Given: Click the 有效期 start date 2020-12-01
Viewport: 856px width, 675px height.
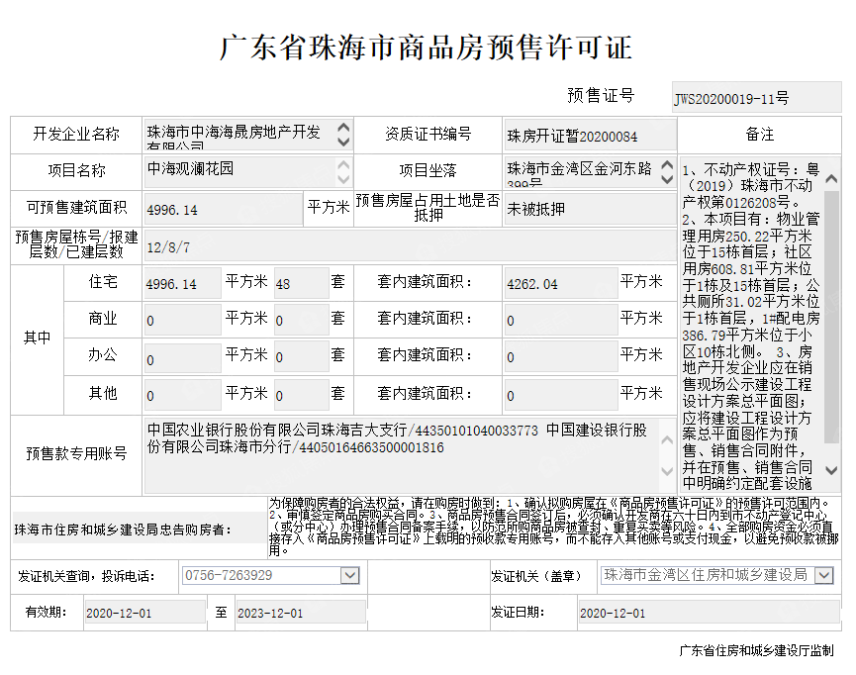Looking at the screenshot, I should coord(145,613).
